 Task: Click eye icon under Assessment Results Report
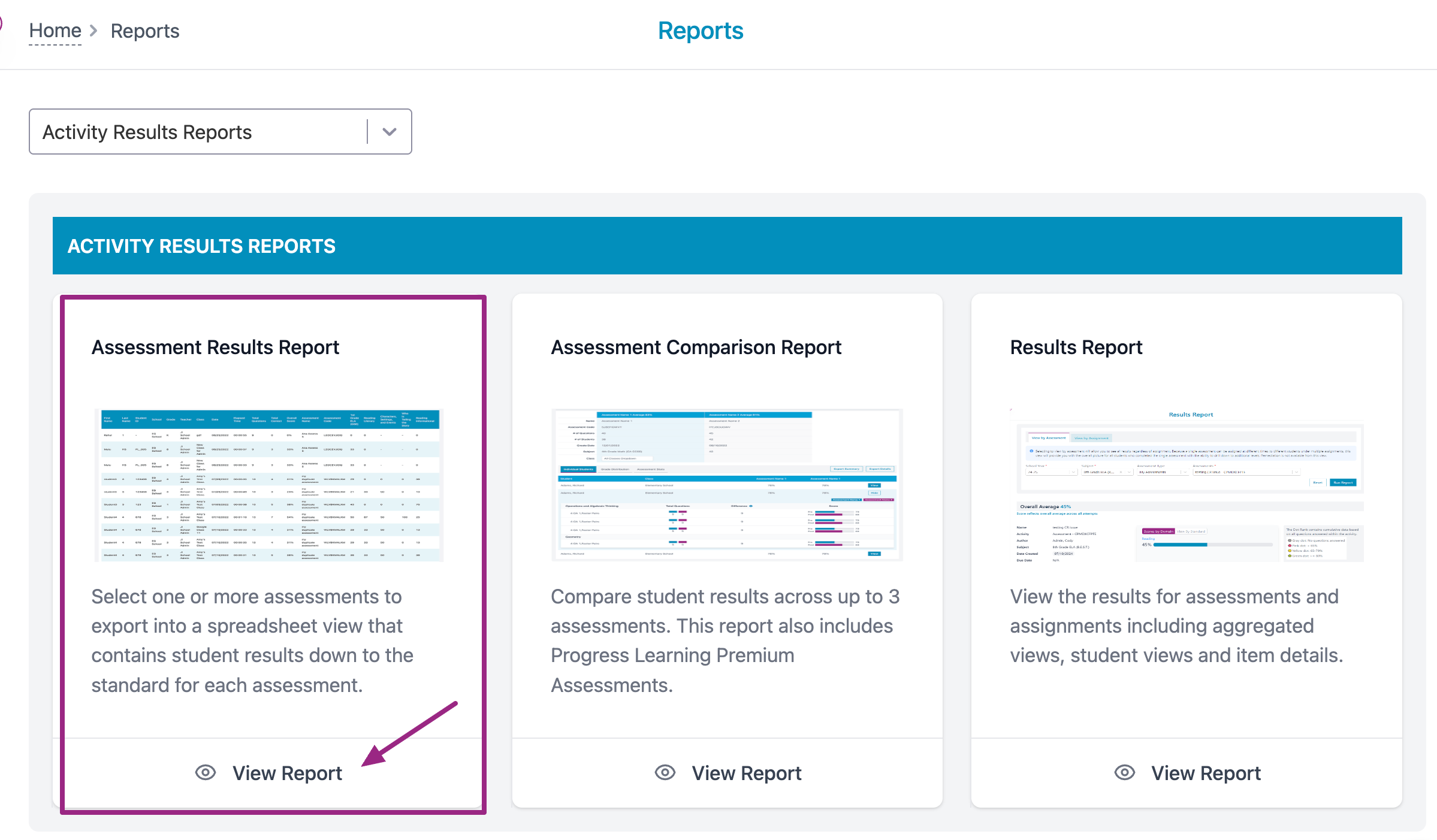[x=206, y=772]
